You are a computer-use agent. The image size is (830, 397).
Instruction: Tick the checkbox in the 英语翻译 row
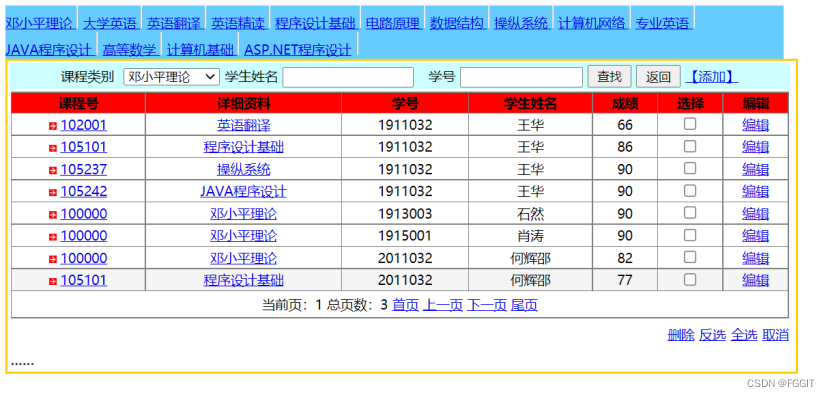tap(690, 124)
